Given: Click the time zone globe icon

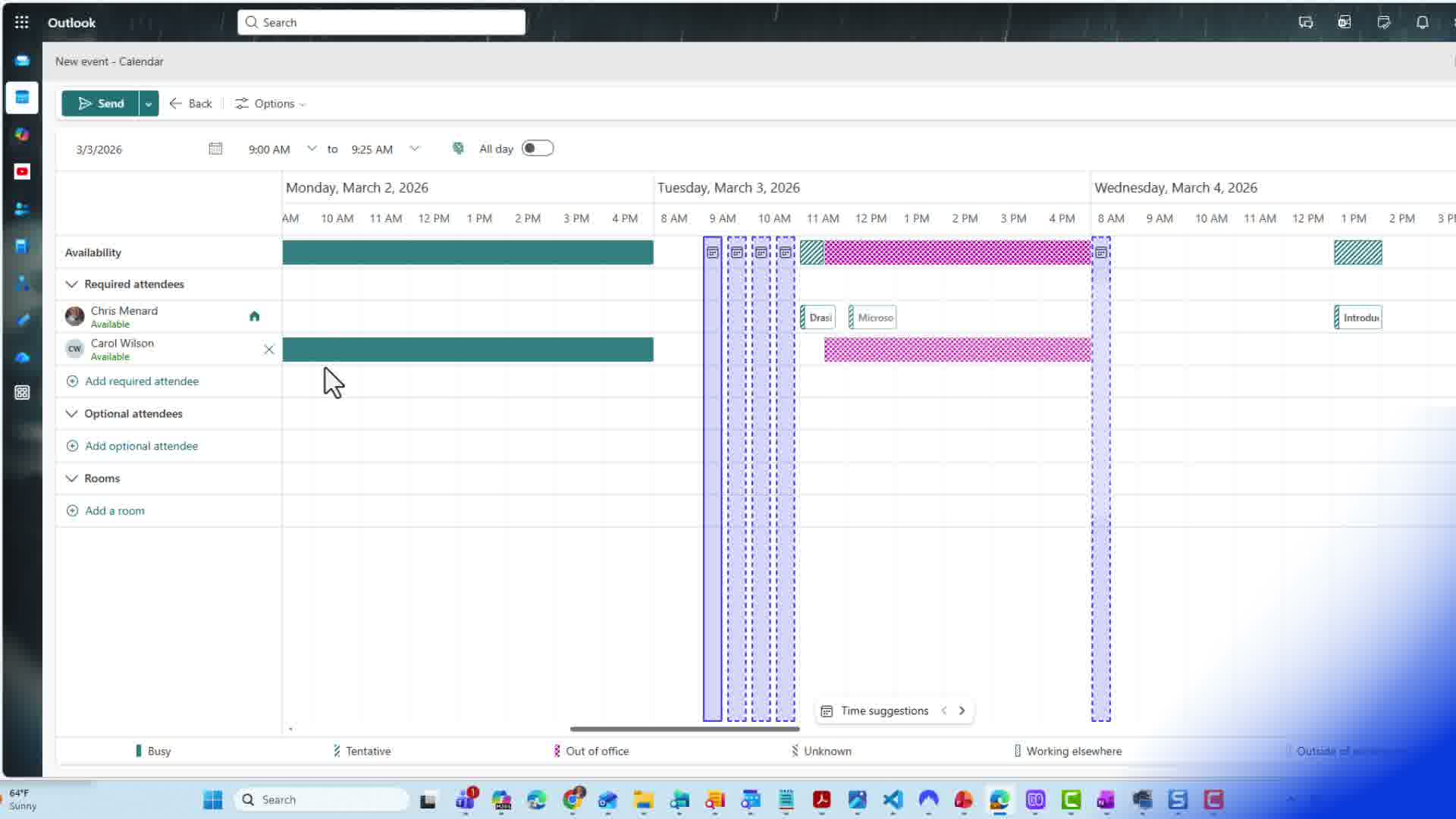Looking at the screenshot, I should [458, 148].
